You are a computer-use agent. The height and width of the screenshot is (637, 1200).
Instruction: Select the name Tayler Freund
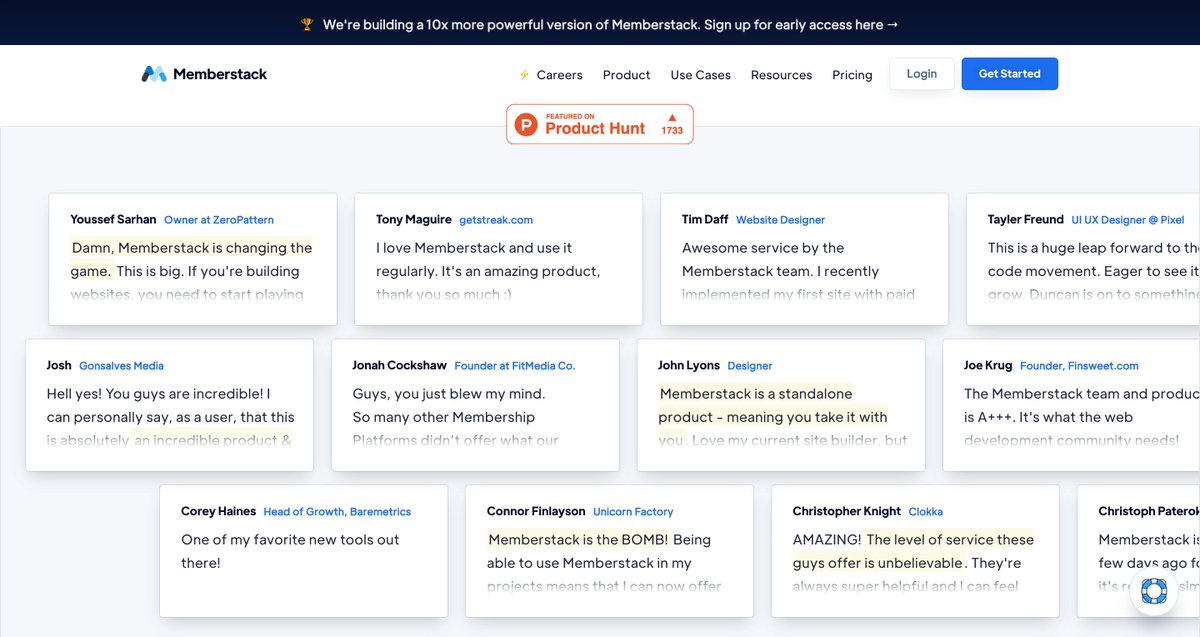[x=1026, y=219]
